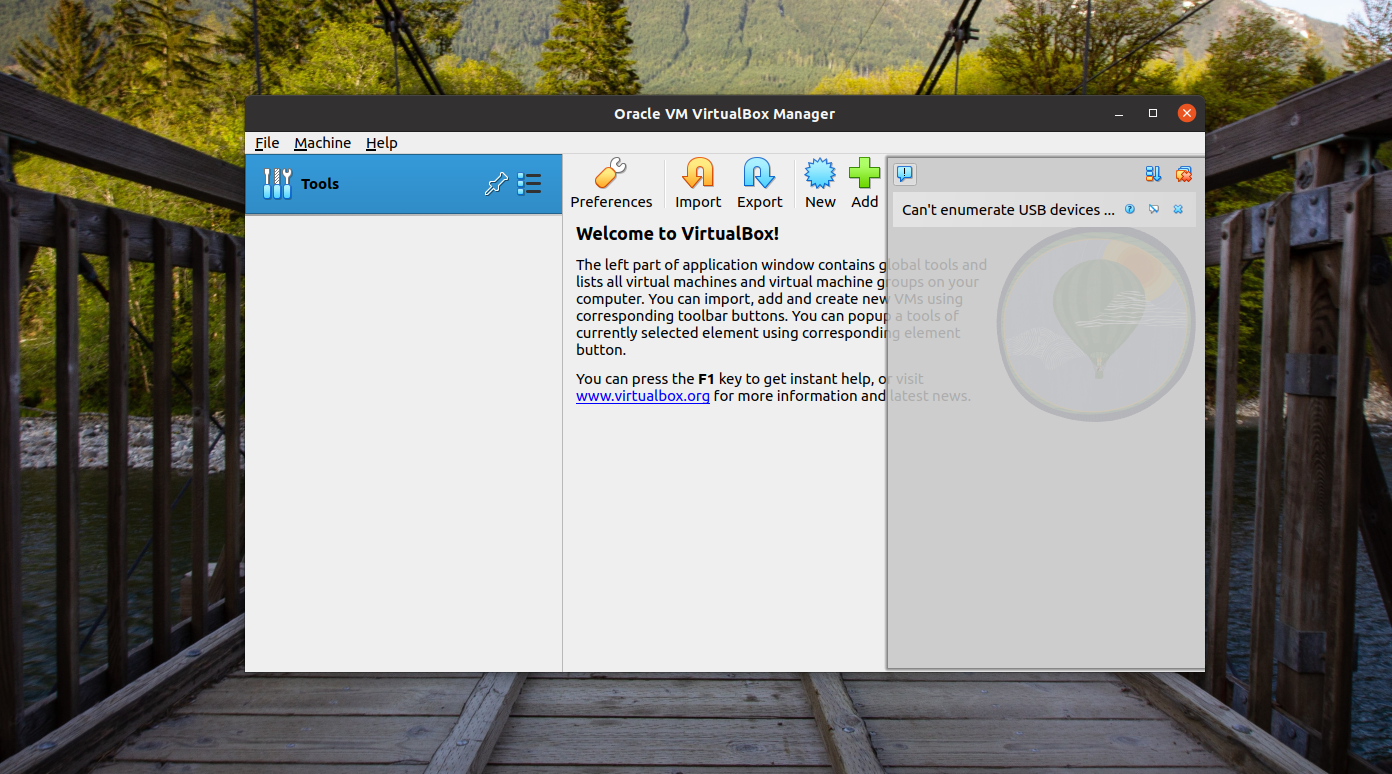Create a New virtual machine

pos(820,184)
